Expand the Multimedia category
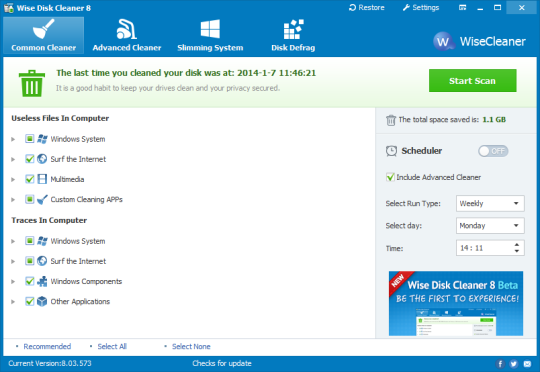 pyautogui.click(x=13, y=179)
